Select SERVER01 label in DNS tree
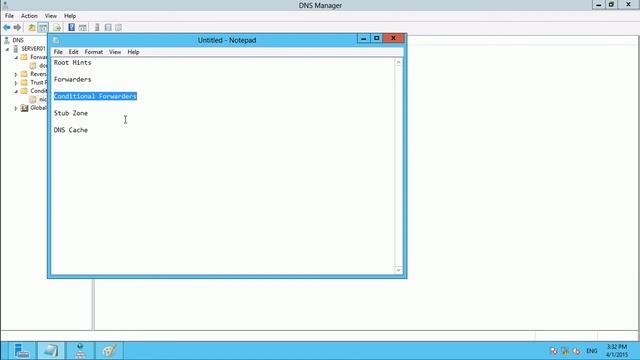640x360 pixels. [33, 49]
